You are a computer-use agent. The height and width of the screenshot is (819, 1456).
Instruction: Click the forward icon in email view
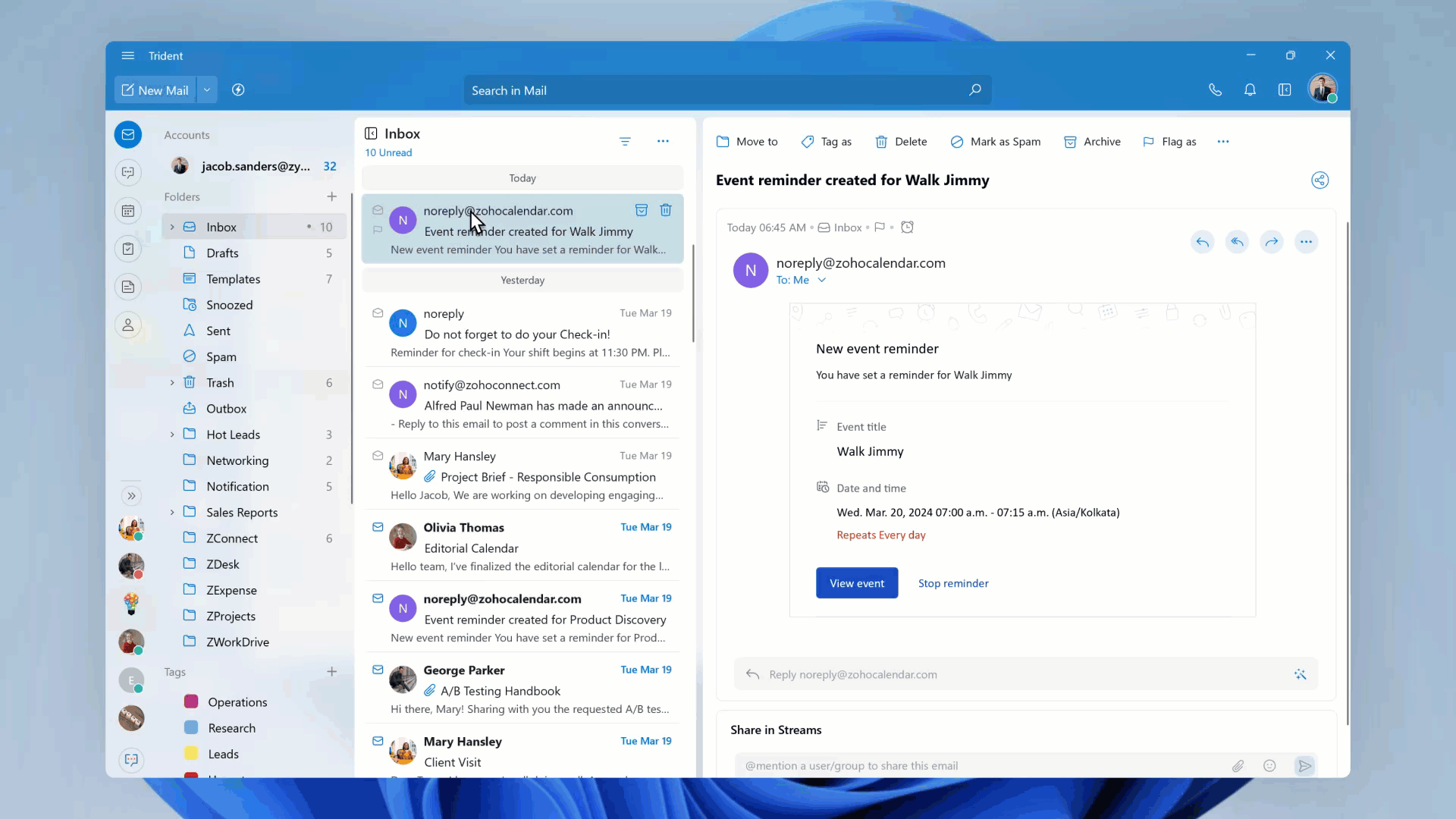1272,241
